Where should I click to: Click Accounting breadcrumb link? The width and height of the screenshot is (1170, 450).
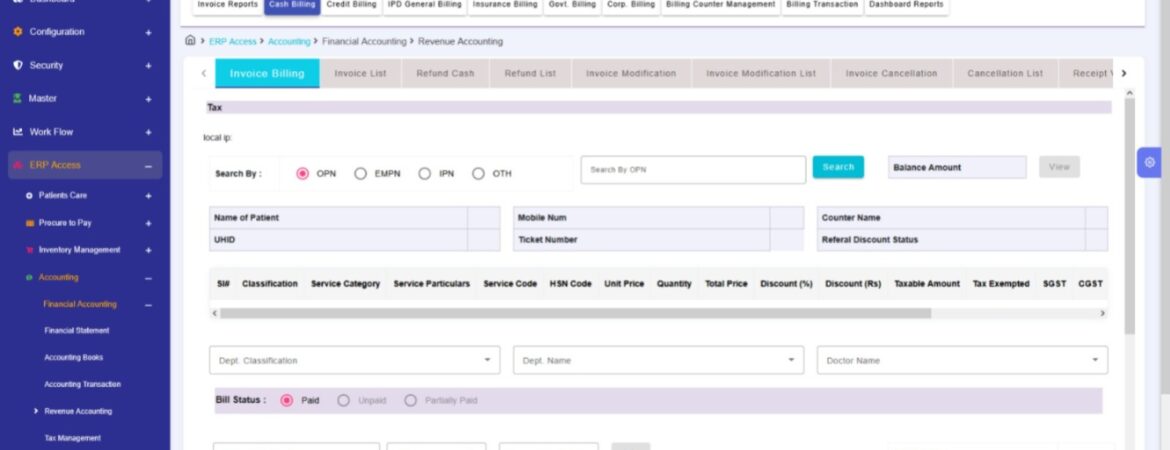click(x=289, y=42)
